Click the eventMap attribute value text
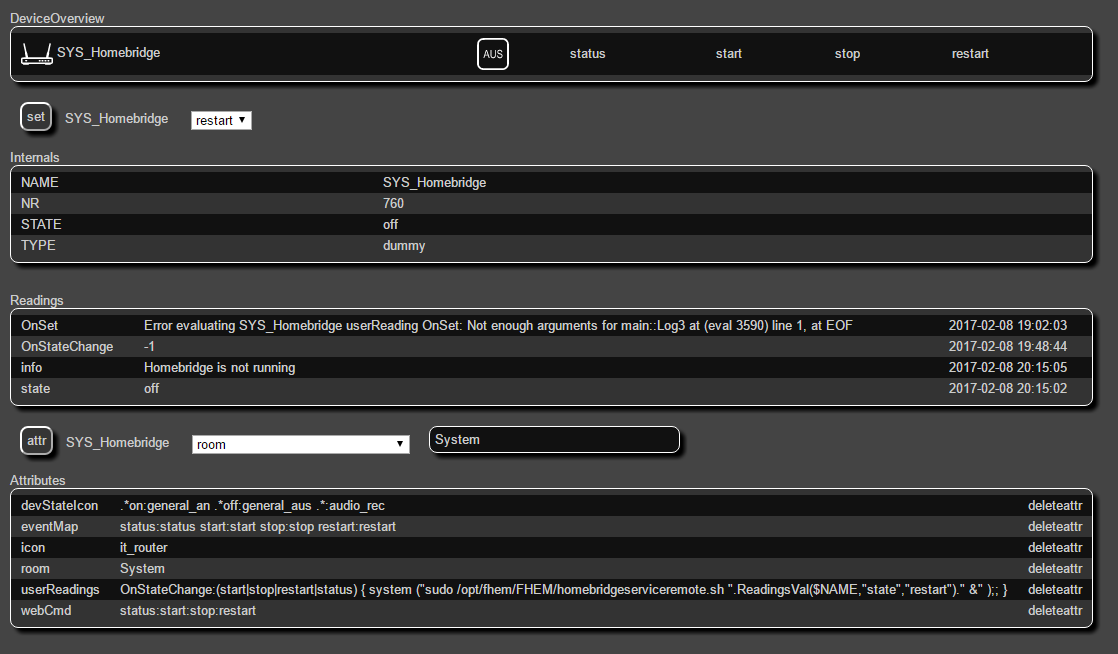1118x654 pixels. tap(257, 526)
